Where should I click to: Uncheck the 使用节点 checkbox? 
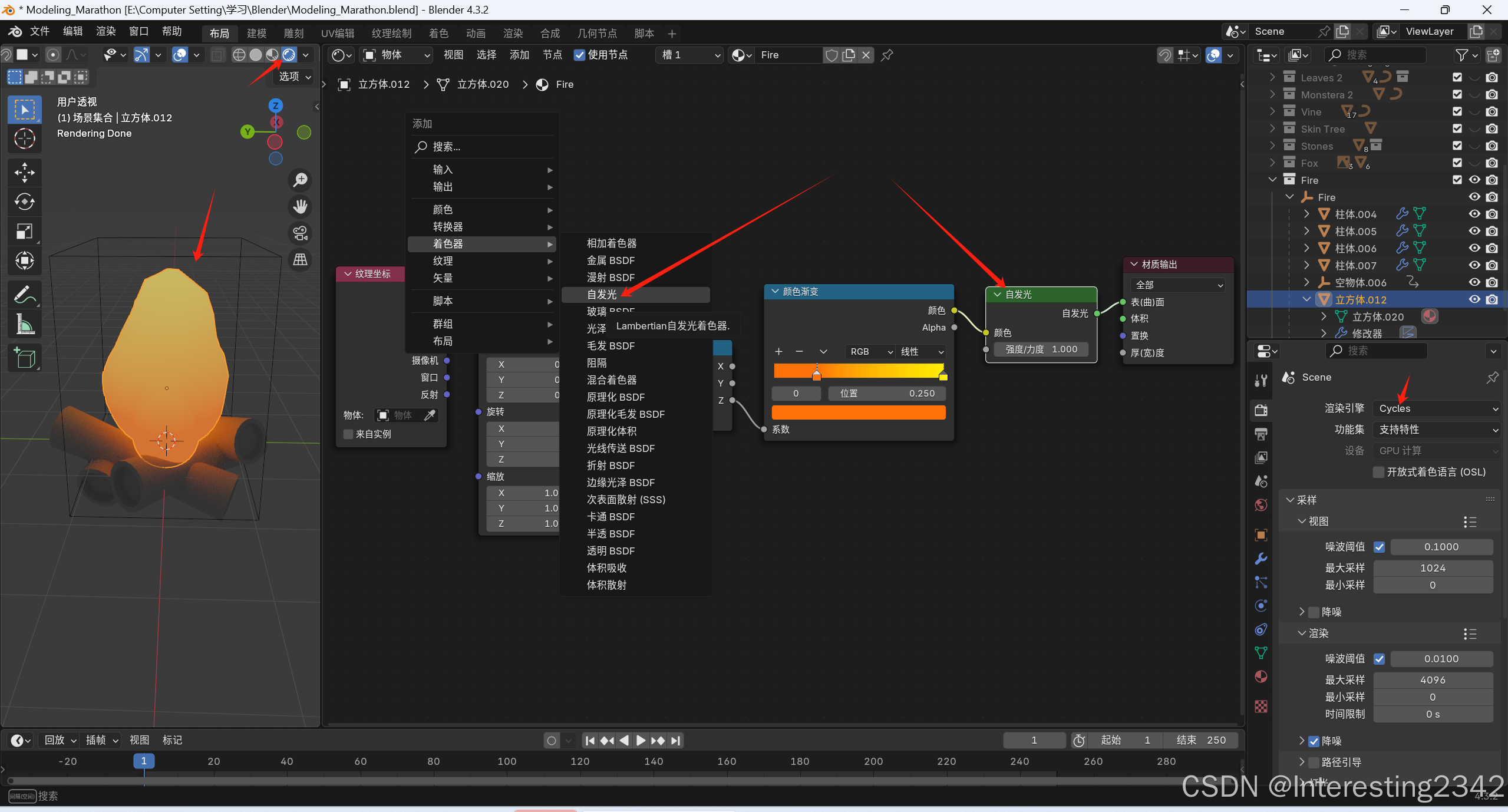[580, 55]
